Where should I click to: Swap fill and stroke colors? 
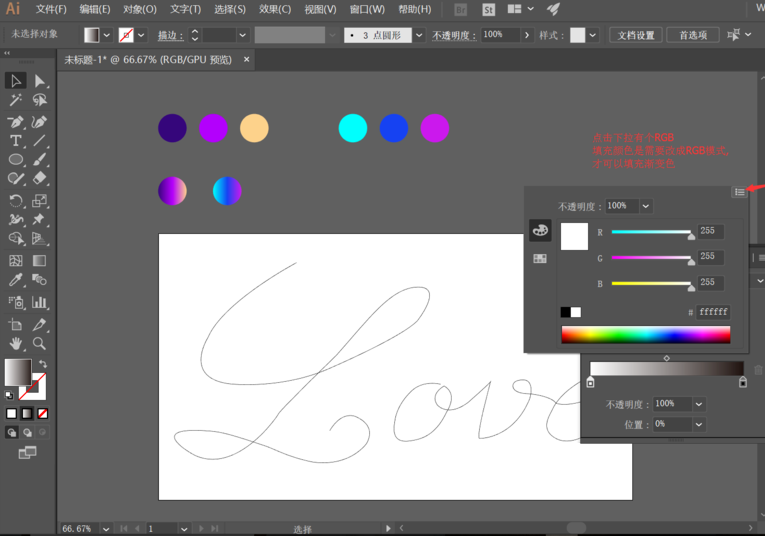pyautogui.click(x=42, y=364)
